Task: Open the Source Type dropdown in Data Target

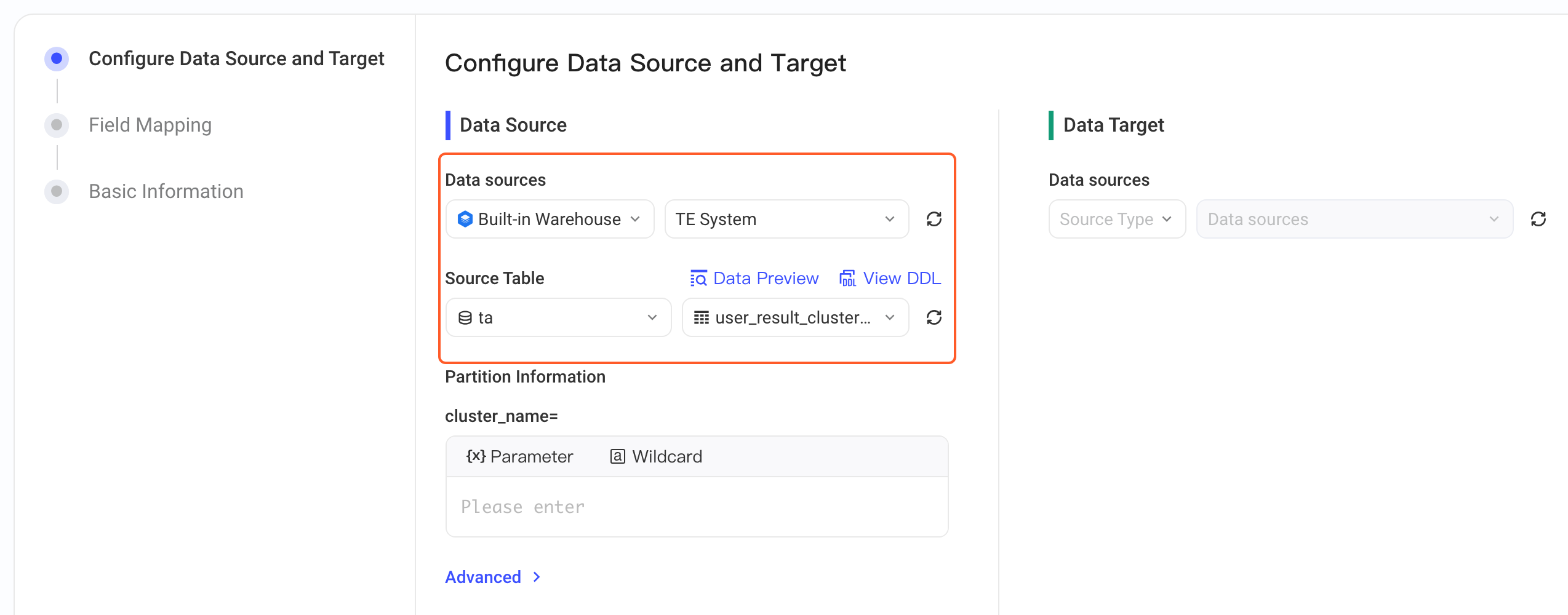Action: coord(1117,219)
